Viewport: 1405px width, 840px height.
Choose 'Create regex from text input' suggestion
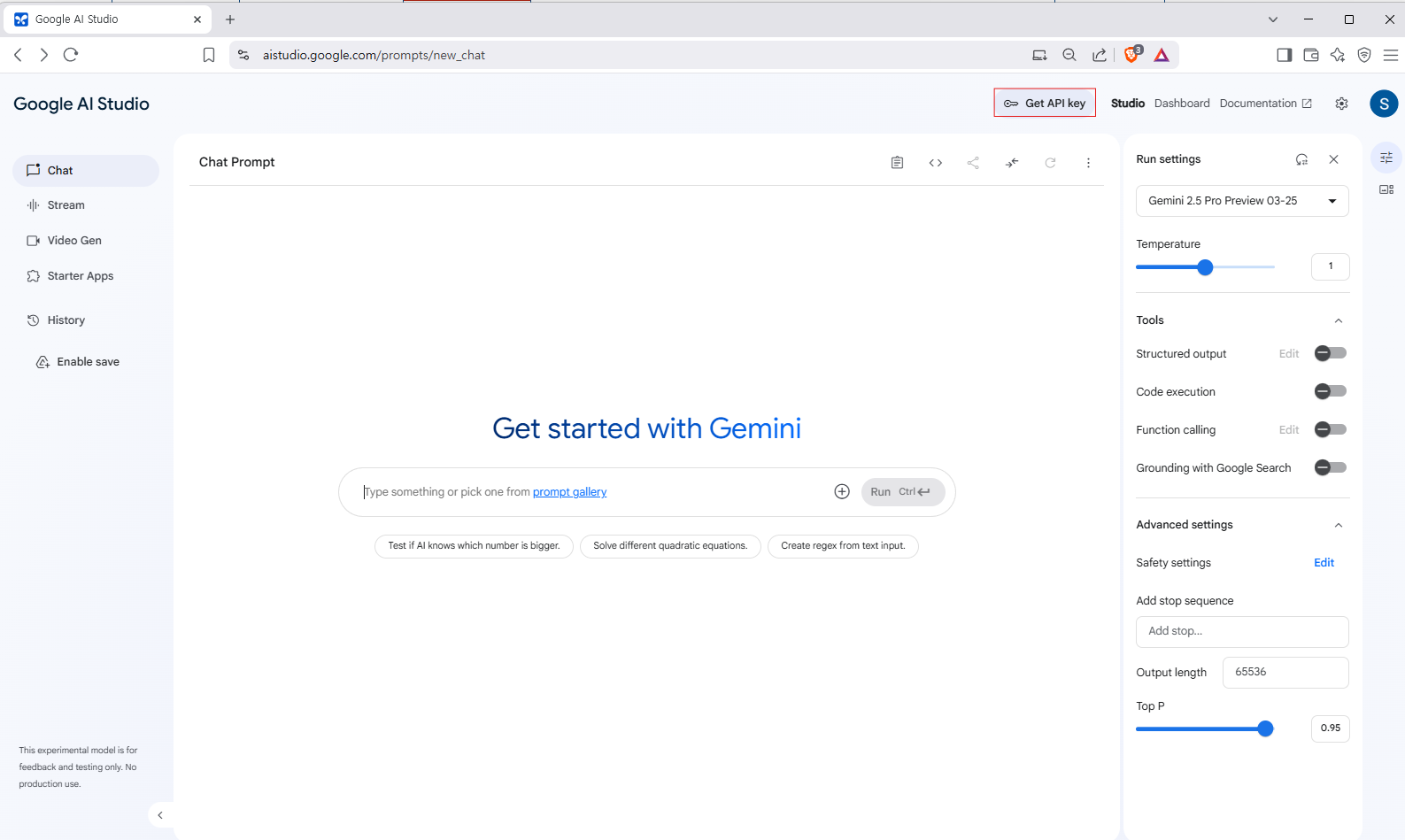point(843,546)
